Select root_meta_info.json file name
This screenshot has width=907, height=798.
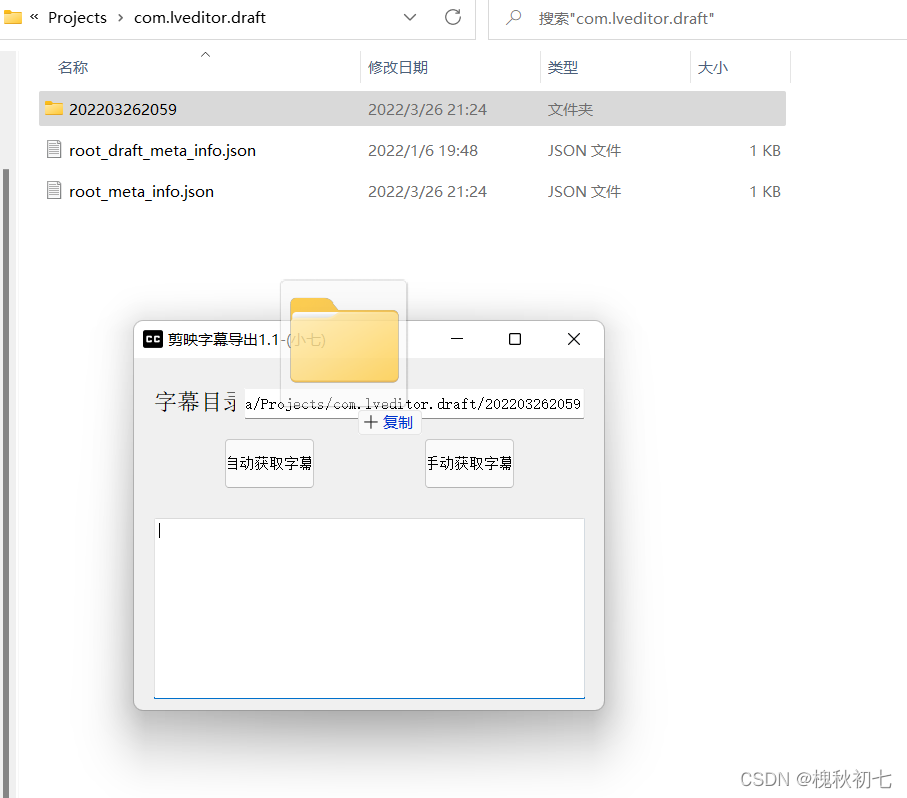point(141,192)
